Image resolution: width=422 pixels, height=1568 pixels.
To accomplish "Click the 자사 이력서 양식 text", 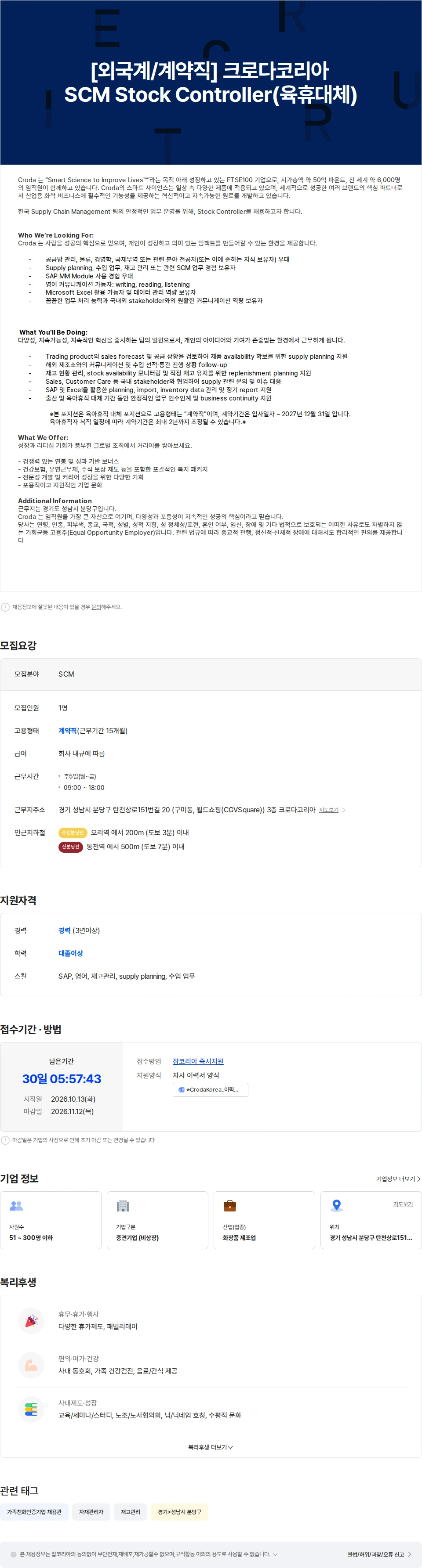I will click(x=196, y=1076).
